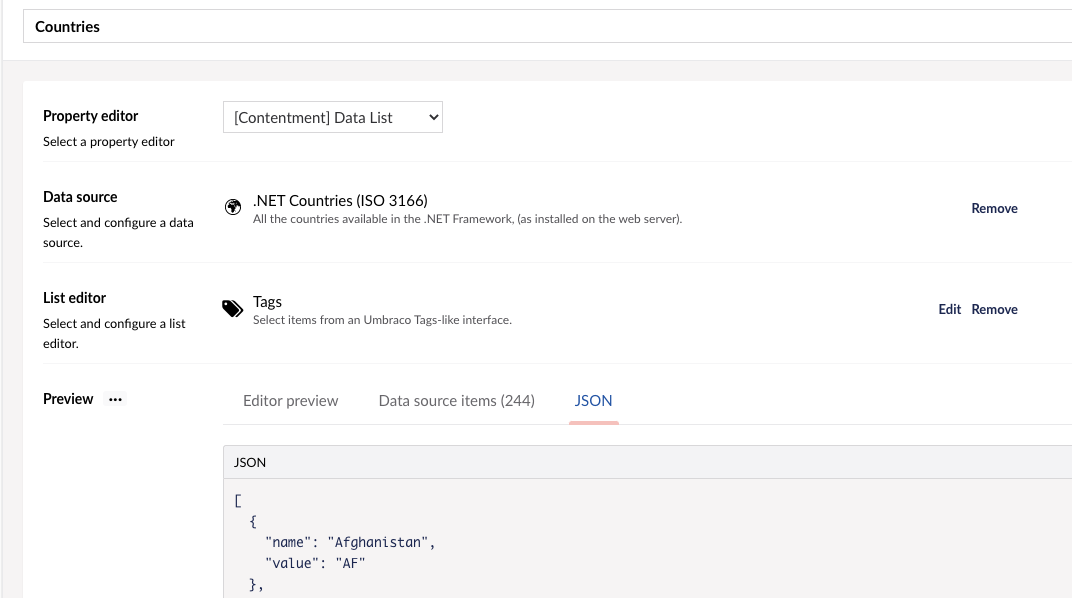Click the Tags list editor icon
Viewport: 1072px width, 598px height.
click(232, 308)
